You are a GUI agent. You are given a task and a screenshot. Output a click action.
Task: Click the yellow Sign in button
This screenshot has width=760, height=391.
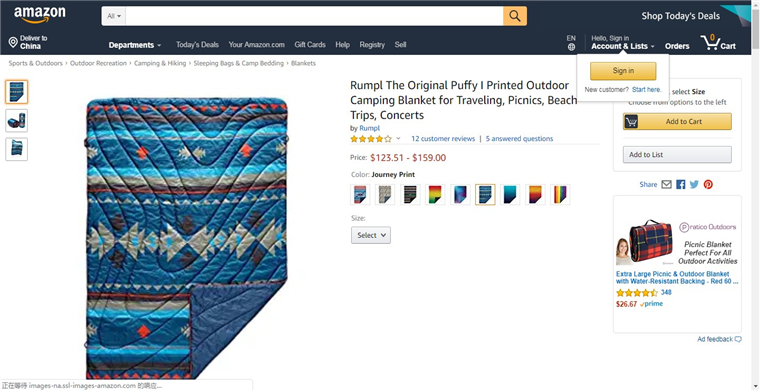[x=623, y=71]
